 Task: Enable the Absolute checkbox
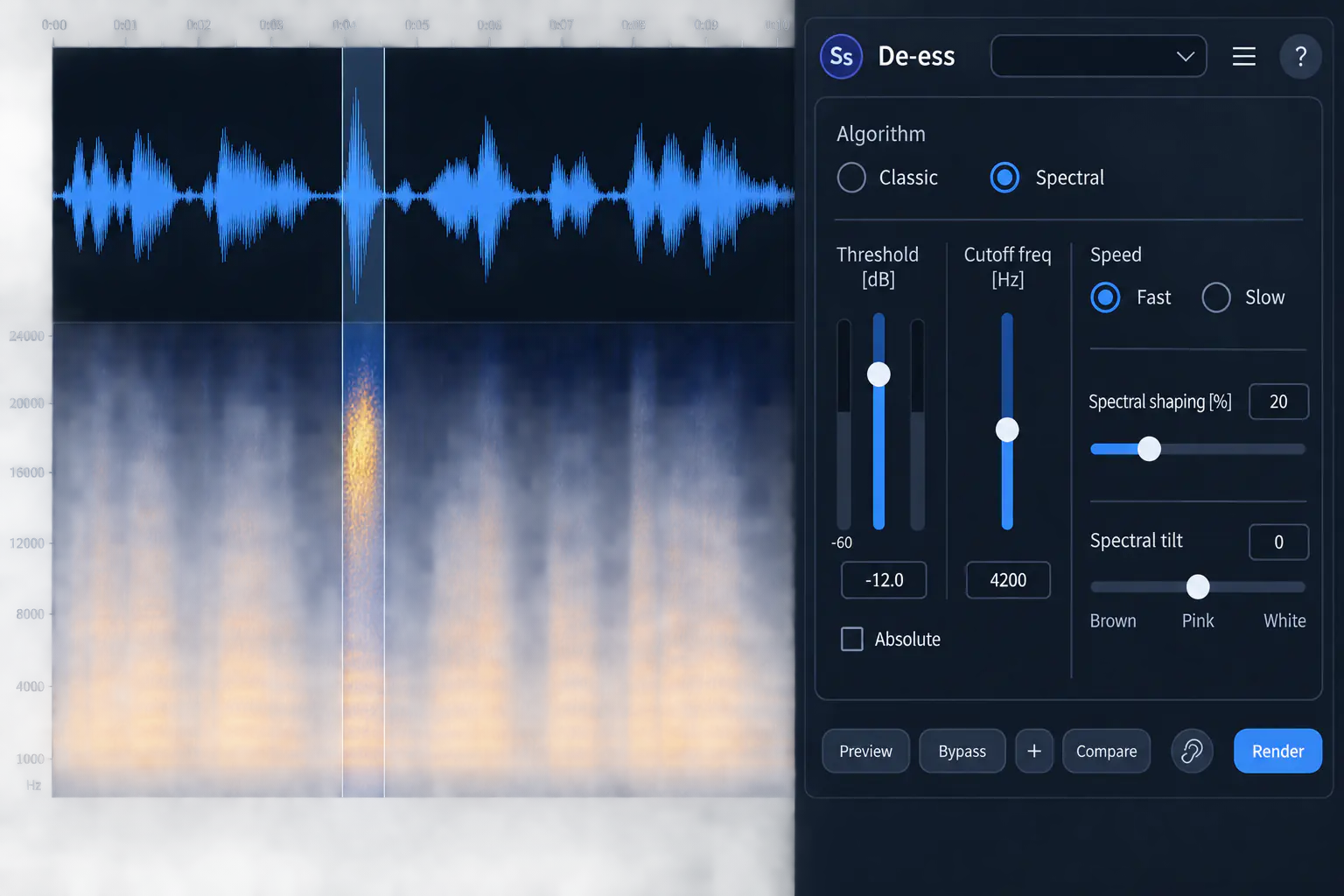(851, 639)
